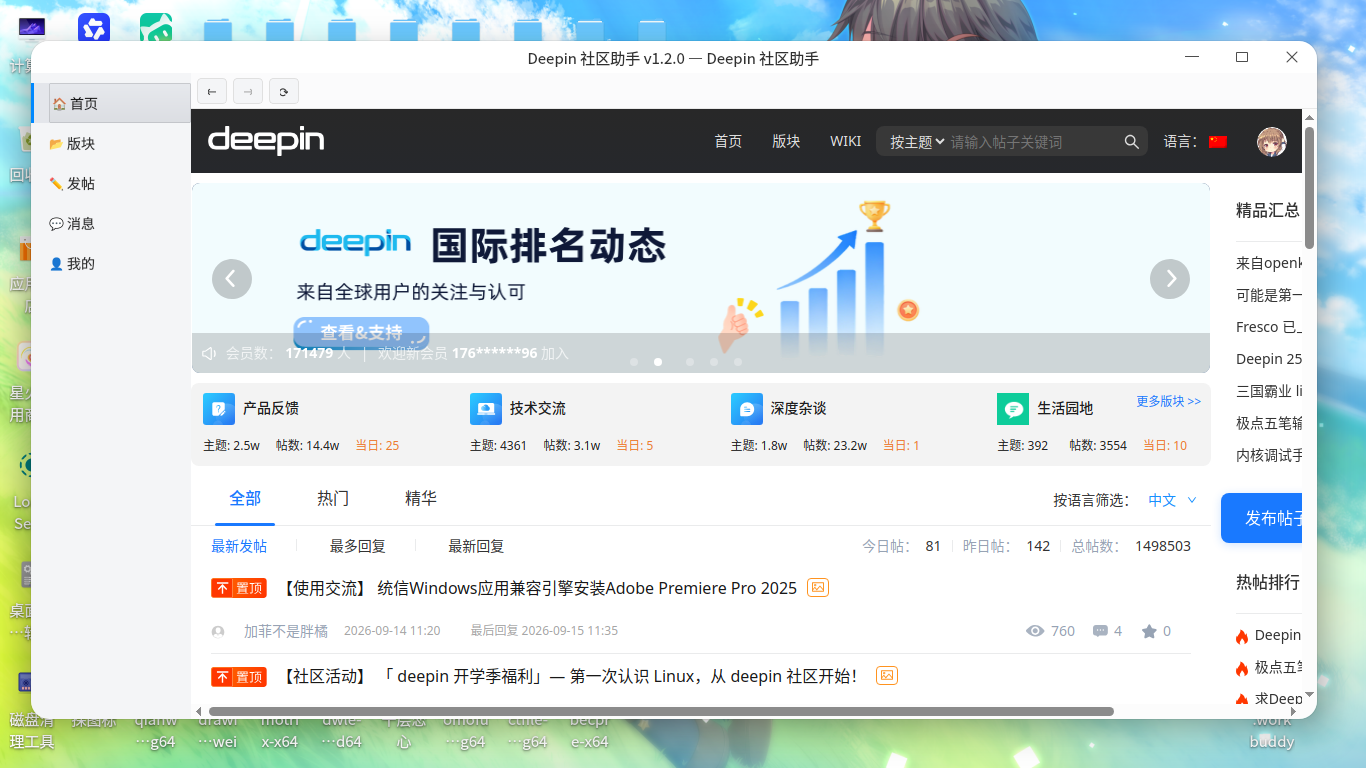Screen dimensions: 1366x768
Task: Open the 按主题 search type dropdown
Action: (917, 142)
